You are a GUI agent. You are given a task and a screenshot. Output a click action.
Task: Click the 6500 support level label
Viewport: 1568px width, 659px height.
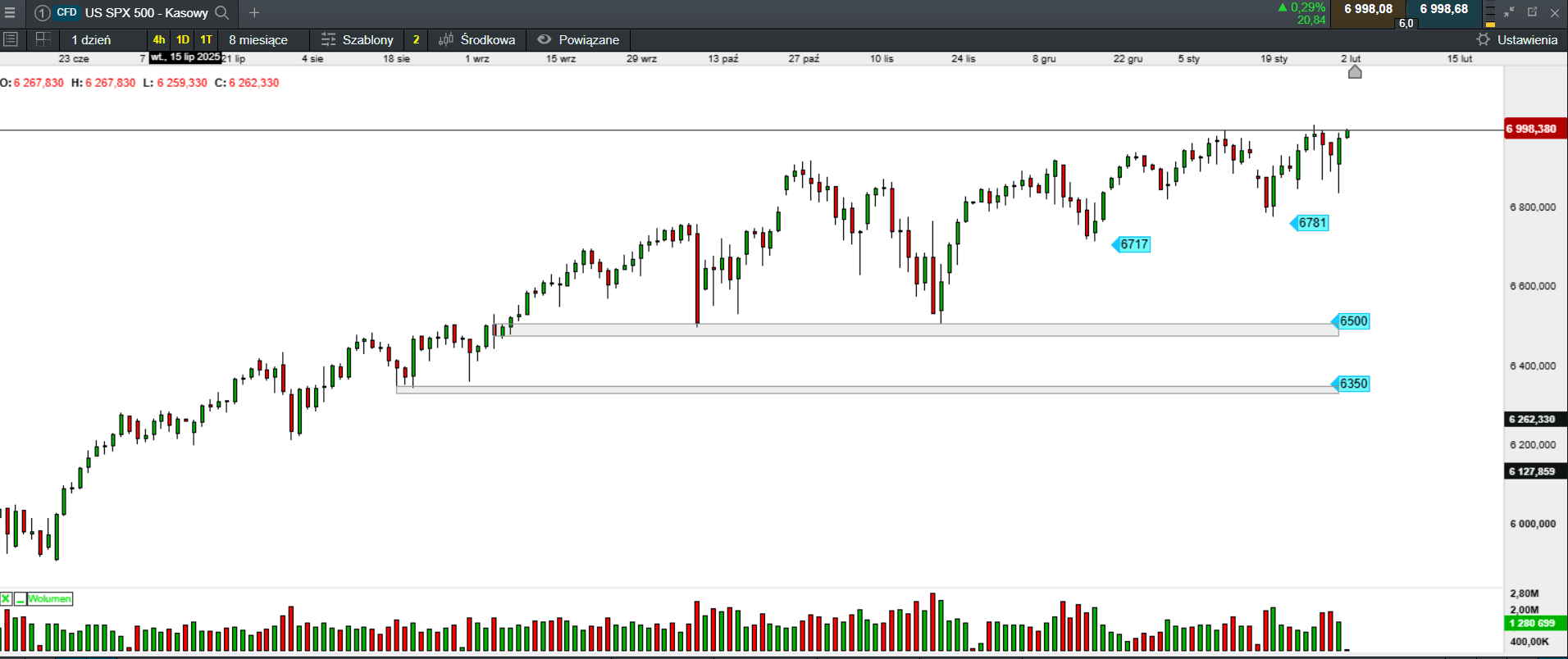1352,321
